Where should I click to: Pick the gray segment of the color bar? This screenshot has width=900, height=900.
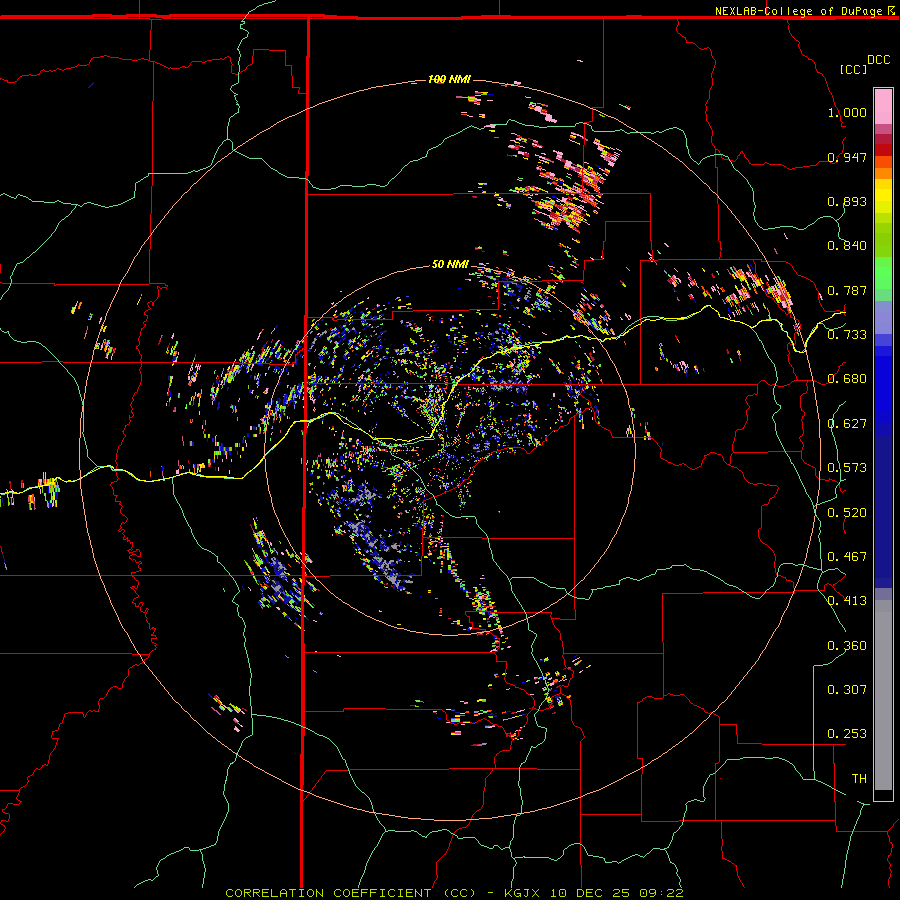coord(883,695)
